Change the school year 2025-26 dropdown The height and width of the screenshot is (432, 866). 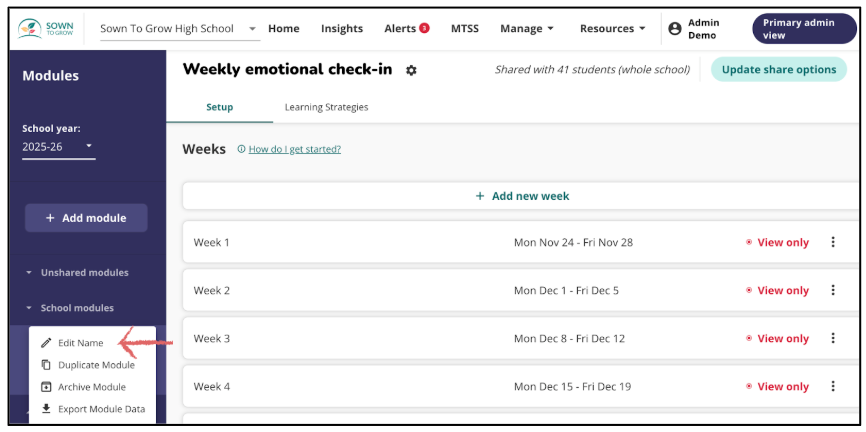point(58,147)
